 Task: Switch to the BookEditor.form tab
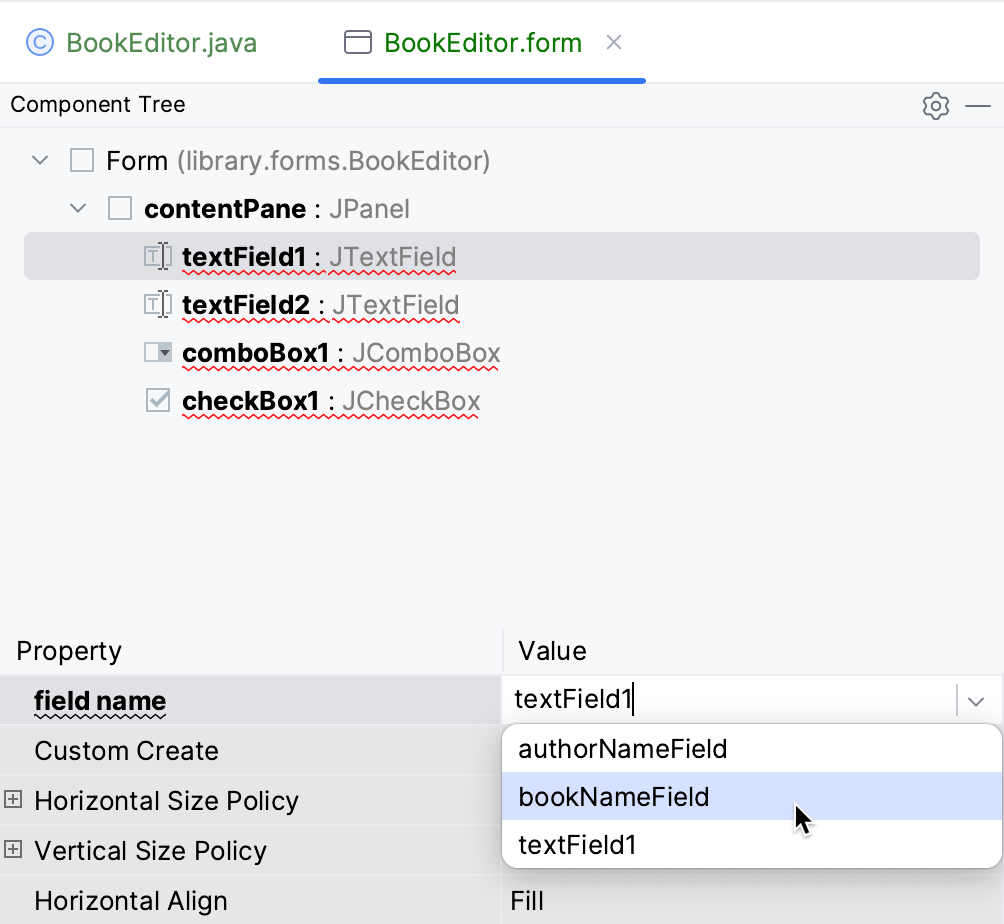pos(480,43)
